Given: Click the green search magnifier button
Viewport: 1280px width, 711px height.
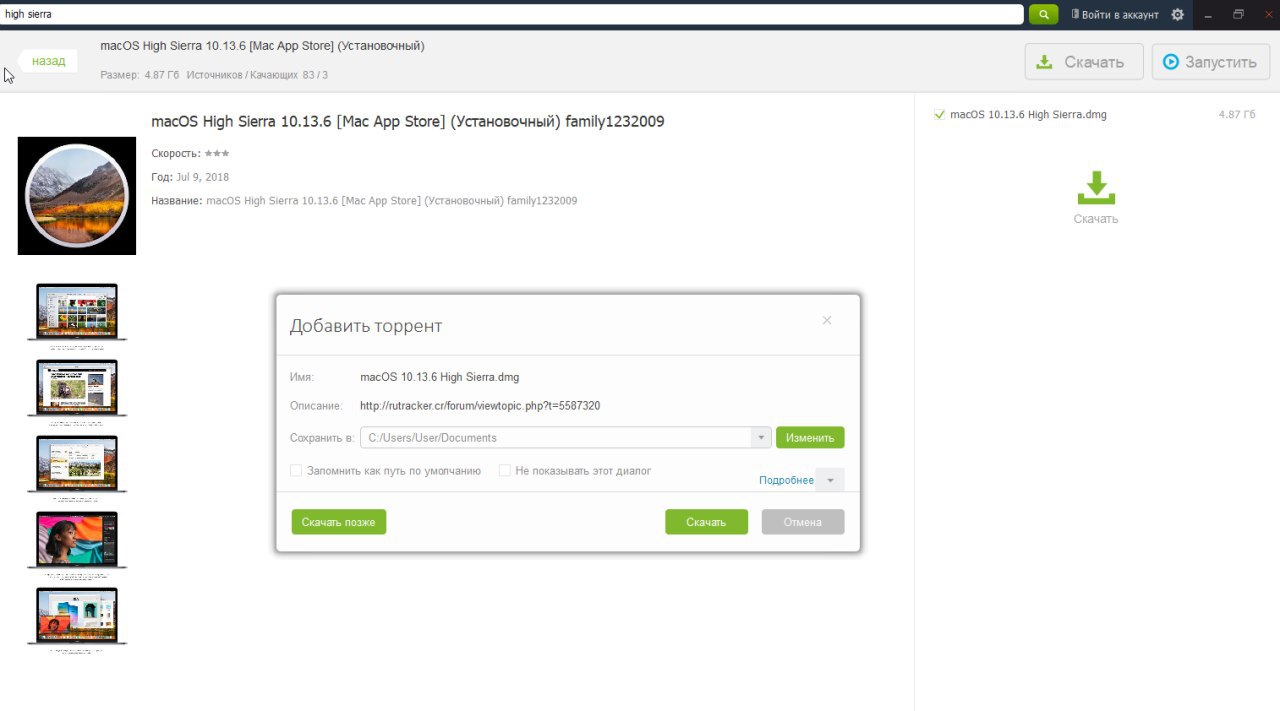Looking at the screenshot, I should pyautogui.click(x=1043, y=14).
